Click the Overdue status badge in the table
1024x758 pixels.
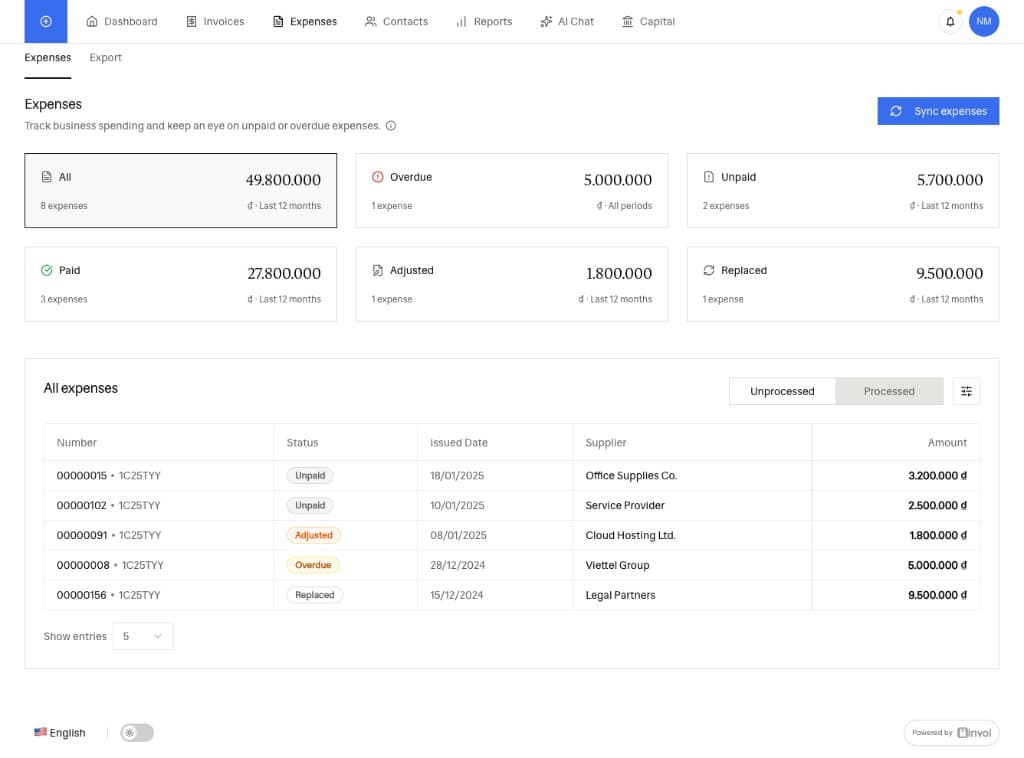click(x=313, y=565)
